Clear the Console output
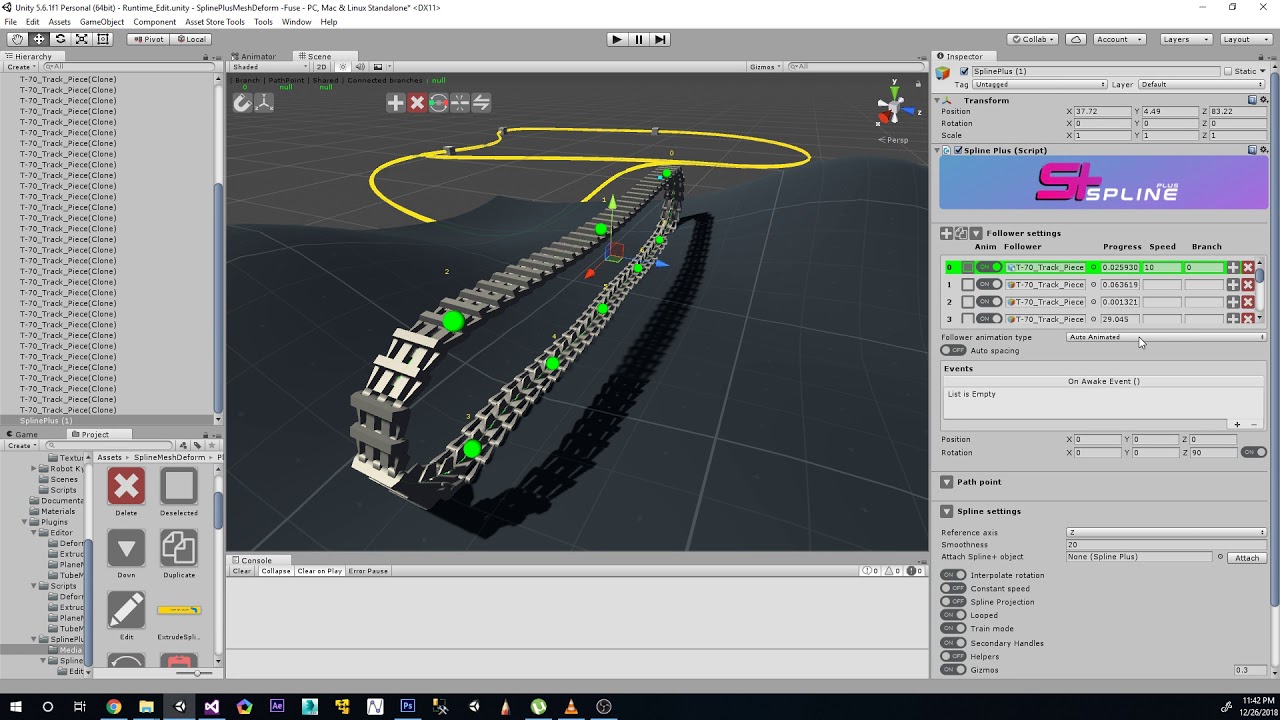1280x720 pixels. click(241, 570)
